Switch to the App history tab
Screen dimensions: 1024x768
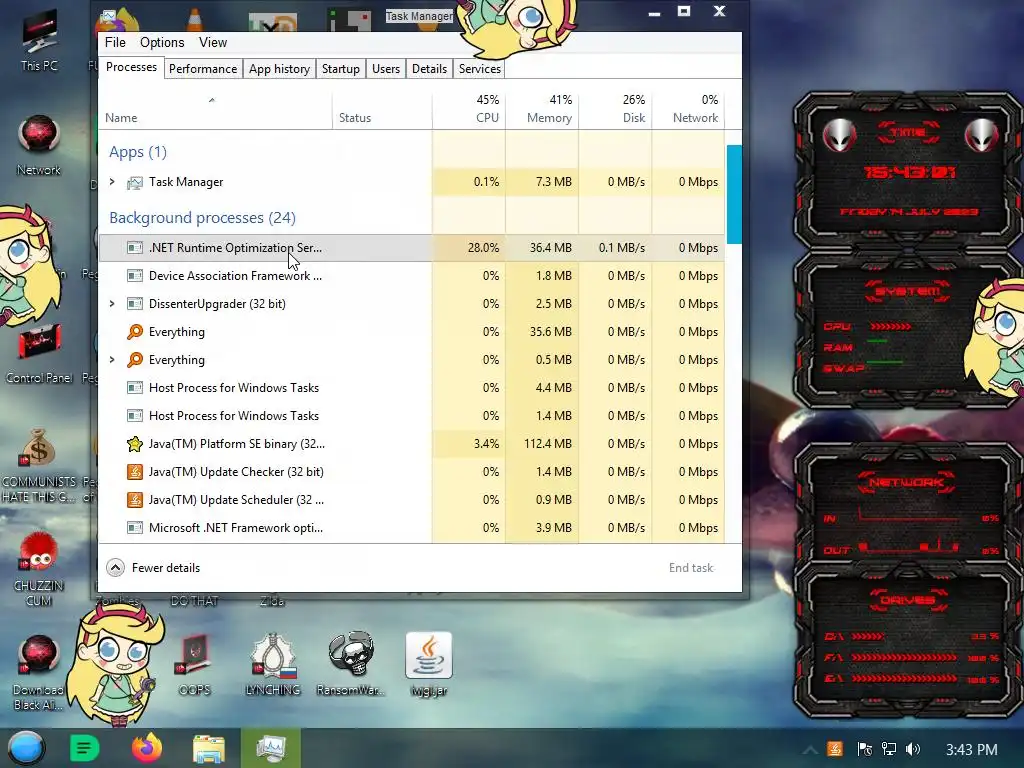pos(280,69)
